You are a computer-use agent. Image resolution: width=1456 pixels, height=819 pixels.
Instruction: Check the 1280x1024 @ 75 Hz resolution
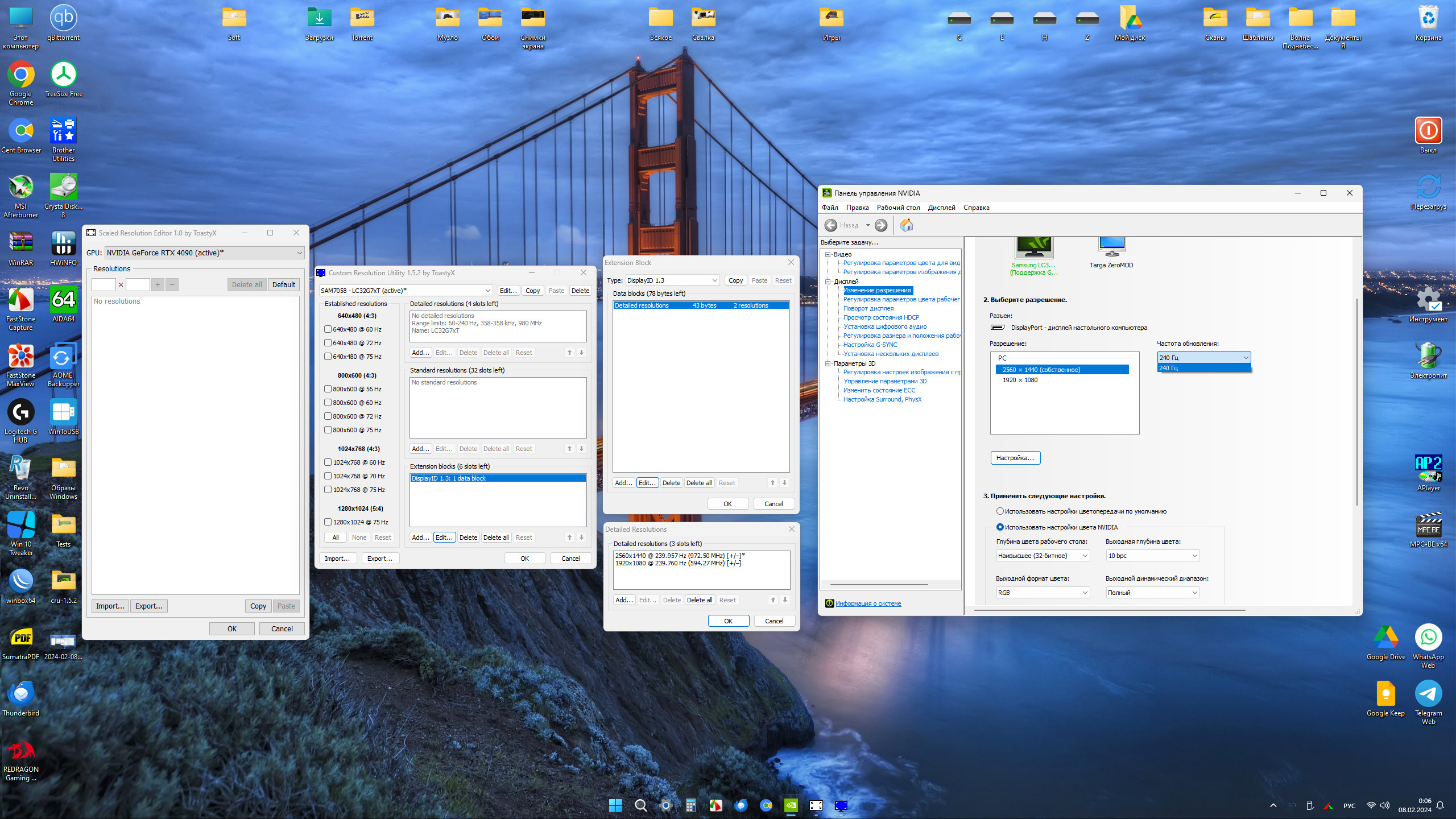[x=328, y=522]
